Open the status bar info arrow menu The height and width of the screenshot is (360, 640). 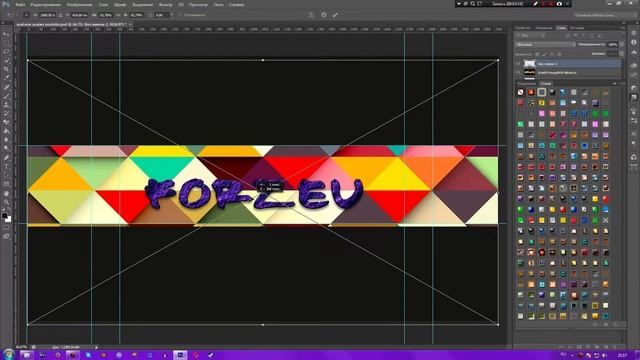tap(96, 347)
